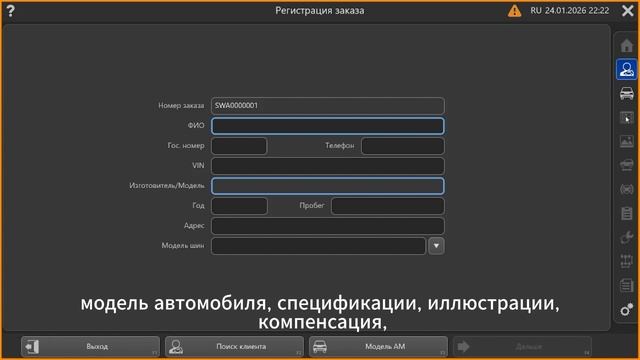
Task: Open the settings gears sidebar icon
Action: pos(627,309)
